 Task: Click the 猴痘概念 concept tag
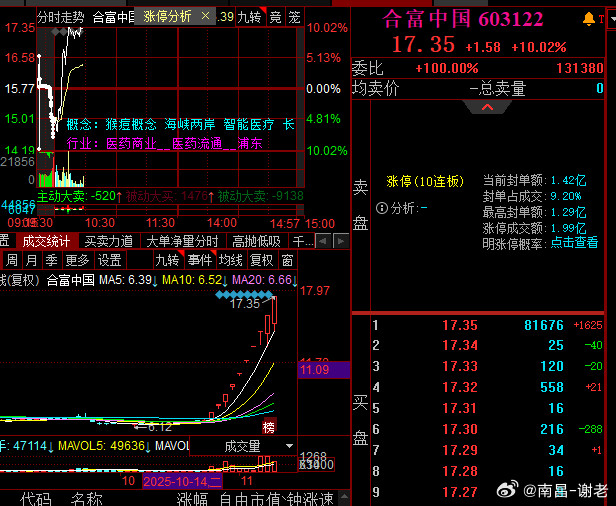(x=131, y=125)
